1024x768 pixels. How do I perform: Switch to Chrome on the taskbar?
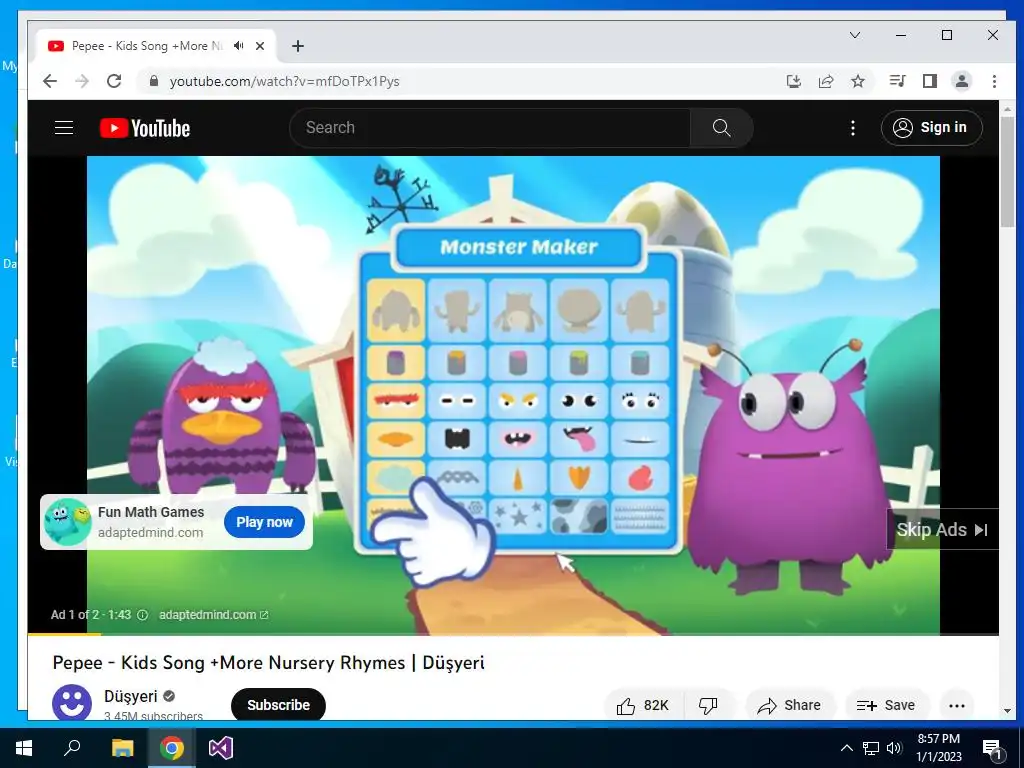[172, 748]
